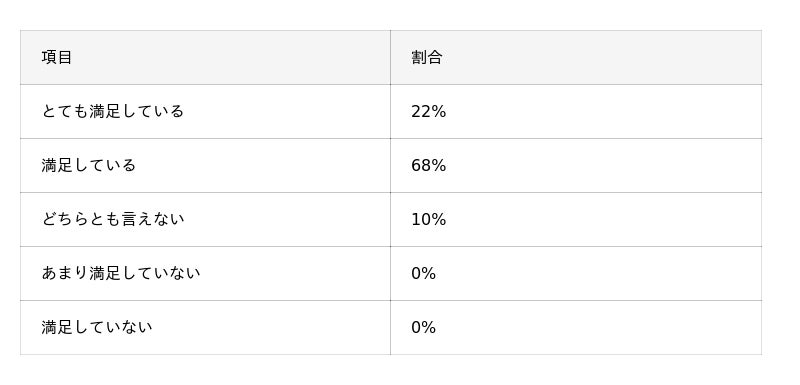Image resolution: width=800 pixels, height=385 pixels.
Task: Click empty space right of とても満足している text
Action: (x=287, y=111)
